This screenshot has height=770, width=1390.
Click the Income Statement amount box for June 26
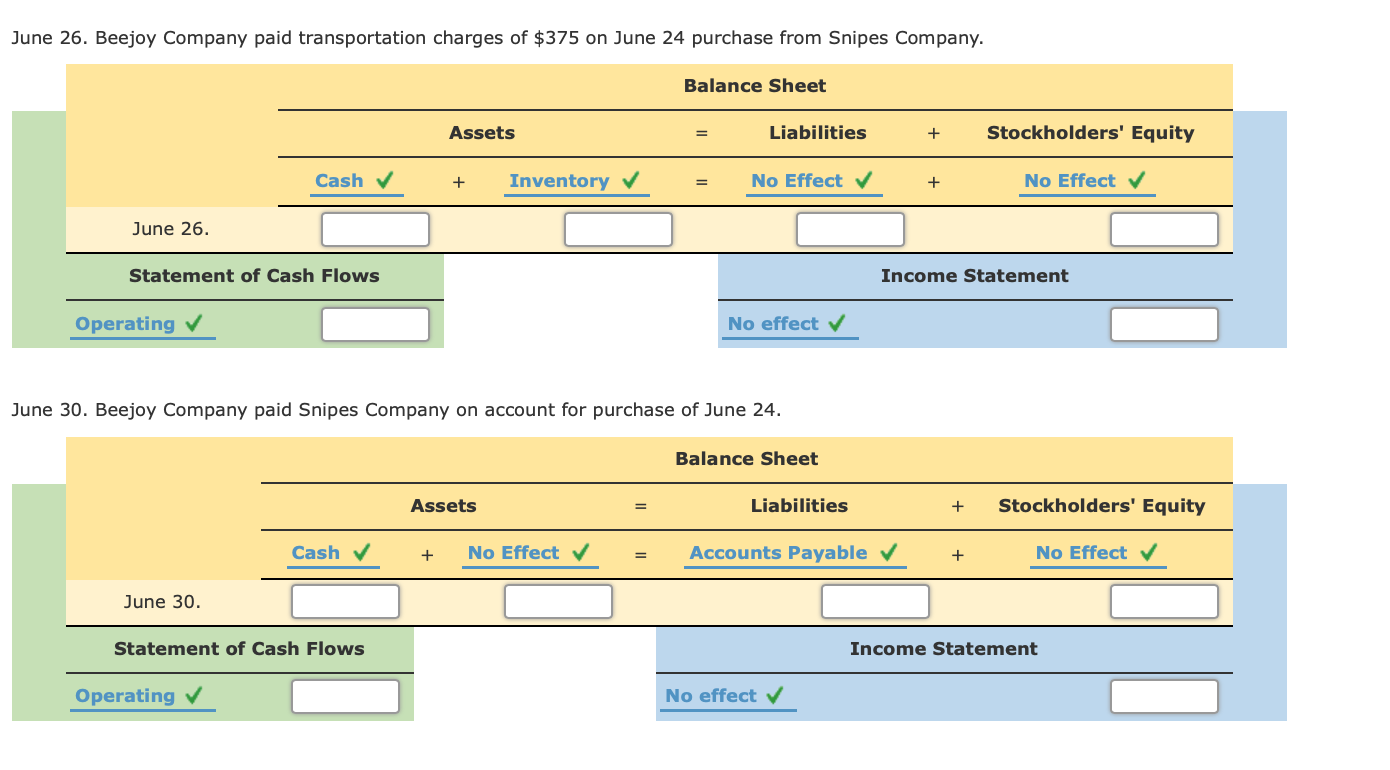[x=1164, y=323]
